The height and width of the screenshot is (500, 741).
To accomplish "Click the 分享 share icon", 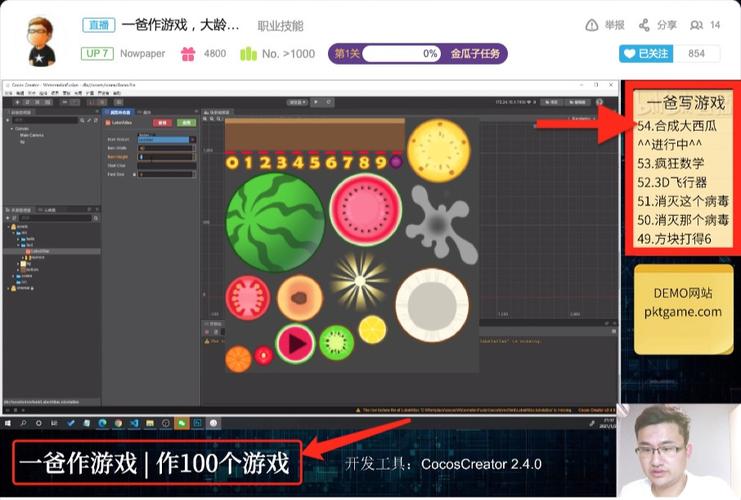I will click(x=644, y=25).
